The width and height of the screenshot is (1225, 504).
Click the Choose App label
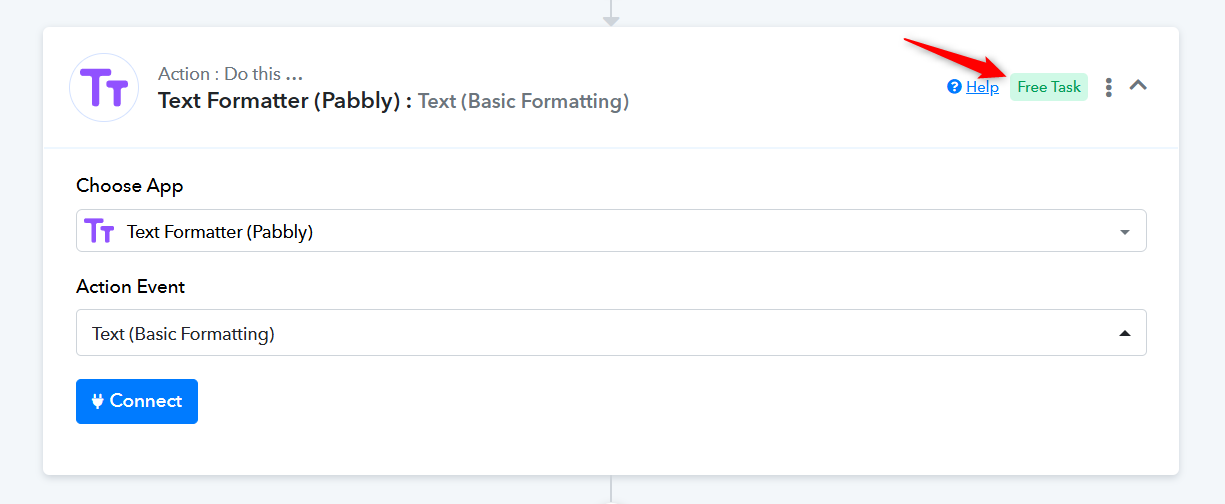[130, 186]
